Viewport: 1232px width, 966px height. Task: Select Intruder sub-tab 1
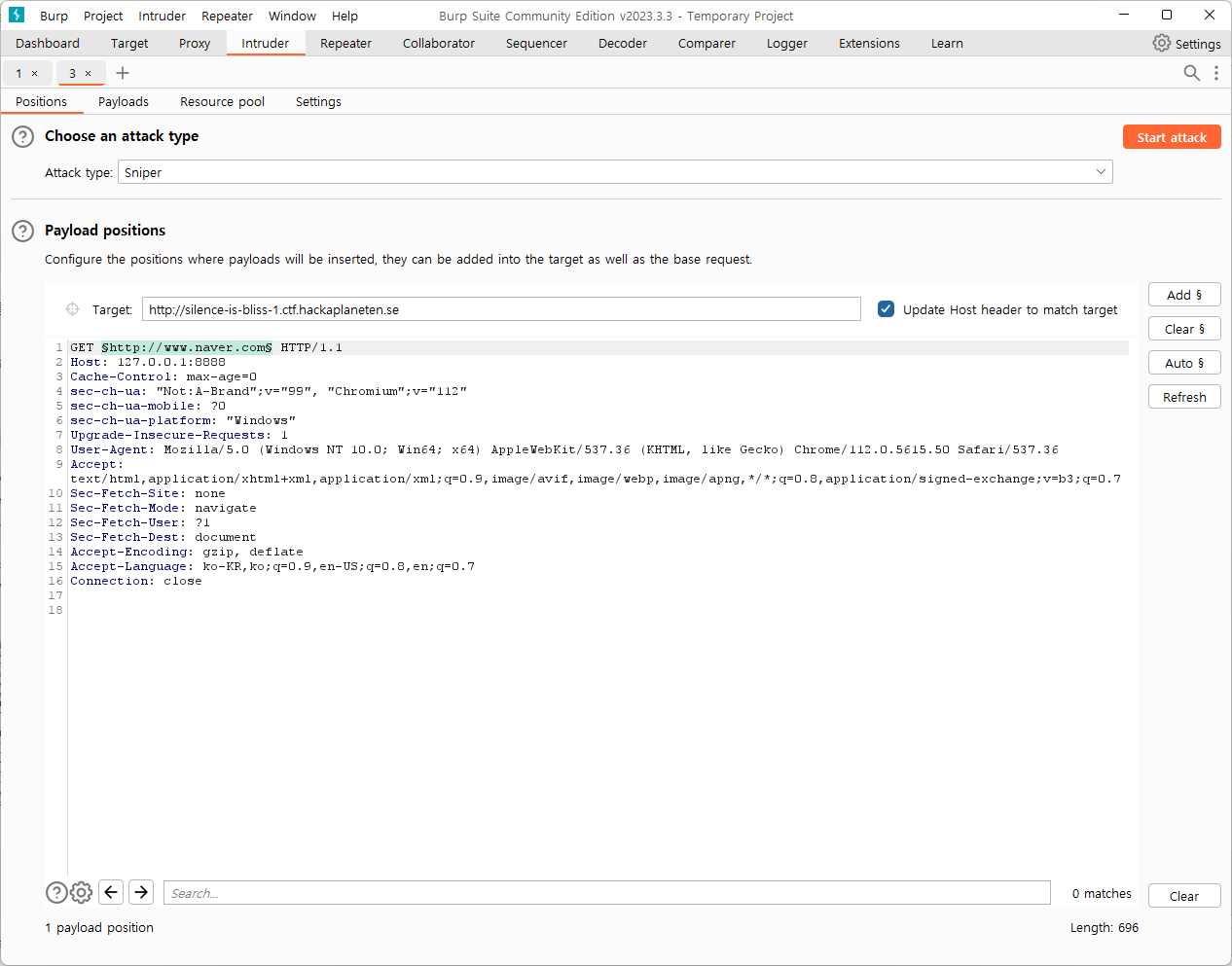[x=18, y=73]
